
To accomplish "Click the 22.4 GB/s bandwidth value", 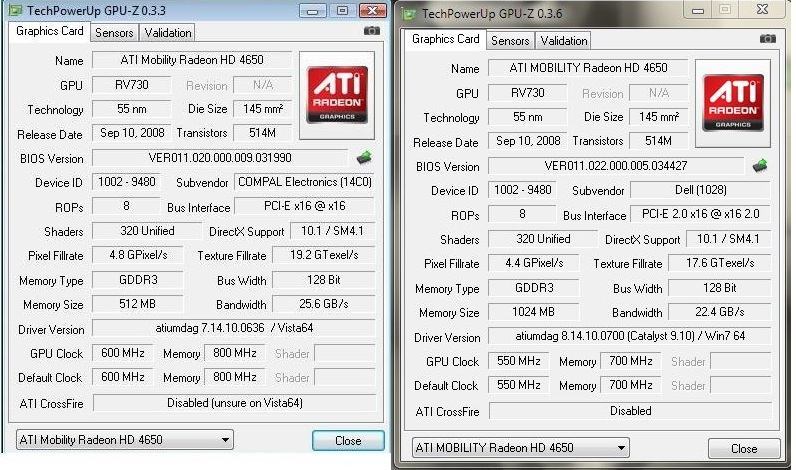I will (720, 312).
